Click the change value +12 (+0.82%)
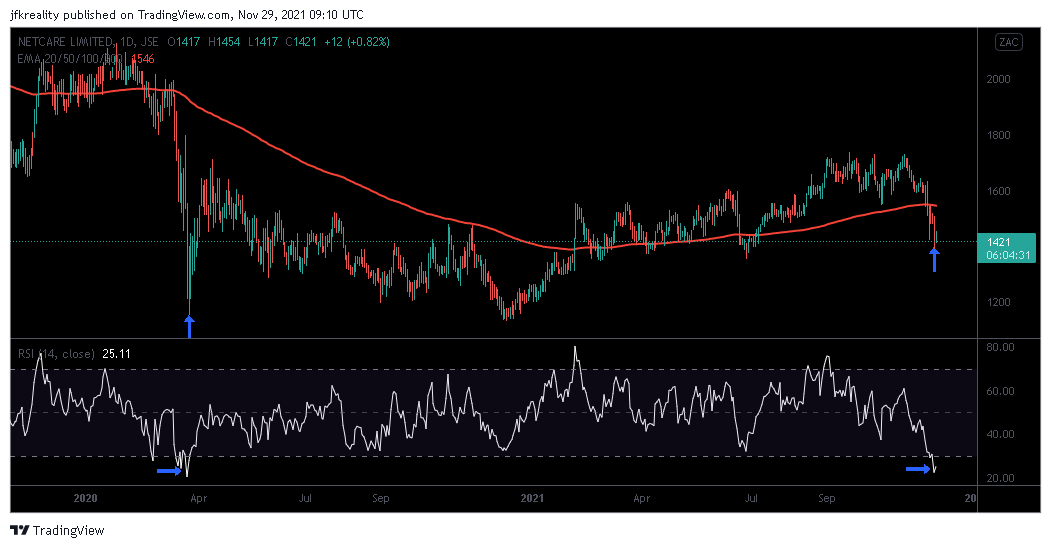Image resolution: width=1051 pixels, height=548 pixels. click(357, 42)
